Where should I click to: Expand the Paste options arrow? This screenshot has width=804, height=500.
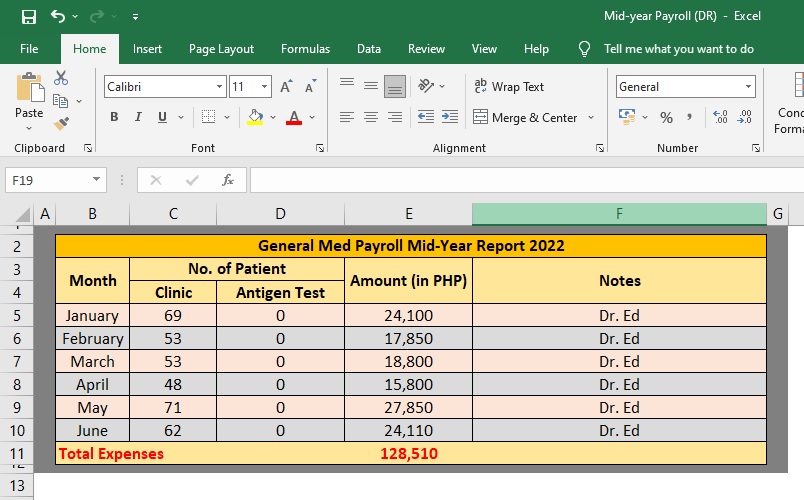coord(29,128)
